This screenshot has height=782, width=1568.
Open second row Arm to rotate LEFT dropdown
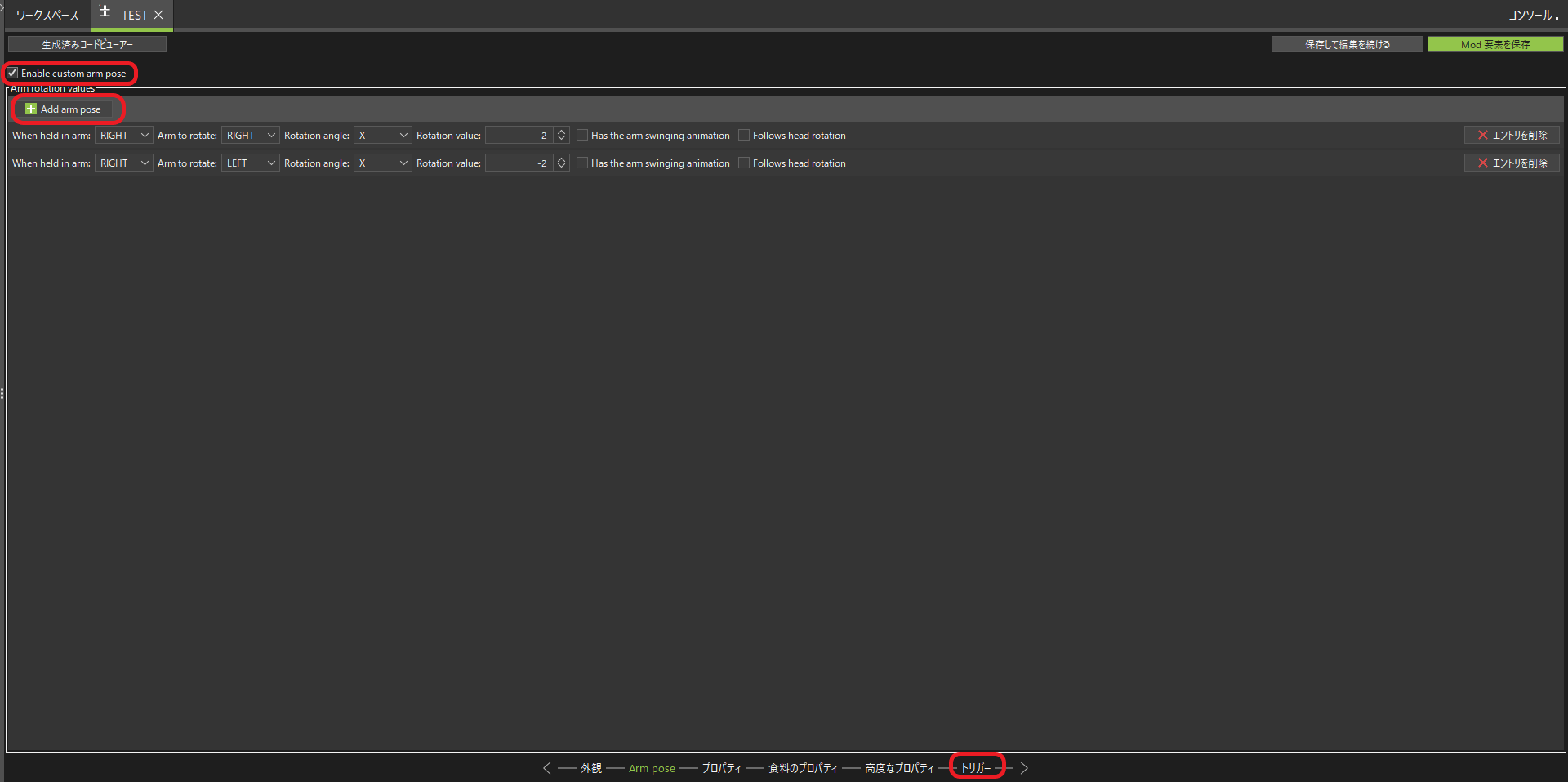(x=250, y=163)
